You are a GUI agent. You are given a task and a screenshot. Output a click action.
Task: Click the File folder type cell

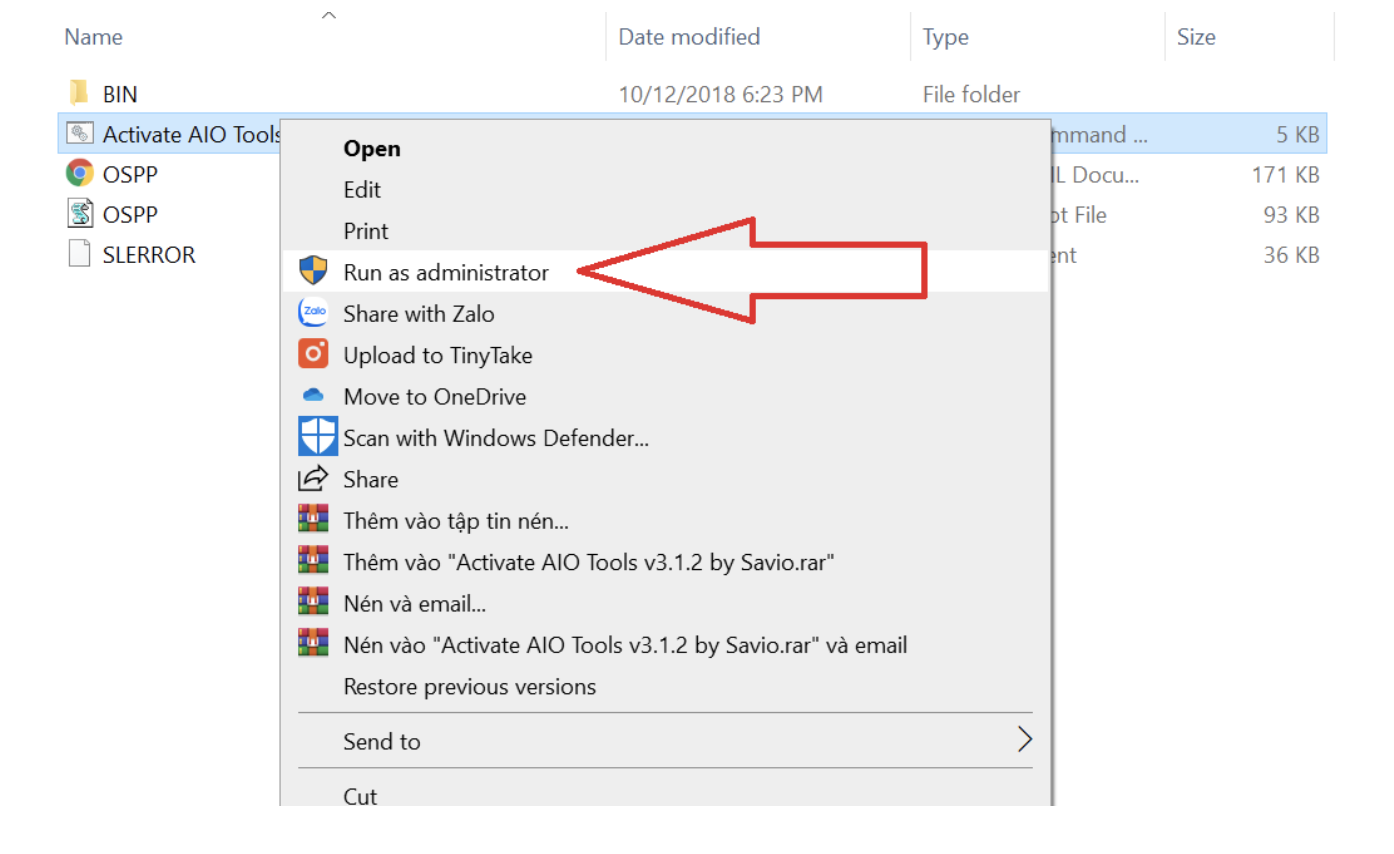pos(971,94)
